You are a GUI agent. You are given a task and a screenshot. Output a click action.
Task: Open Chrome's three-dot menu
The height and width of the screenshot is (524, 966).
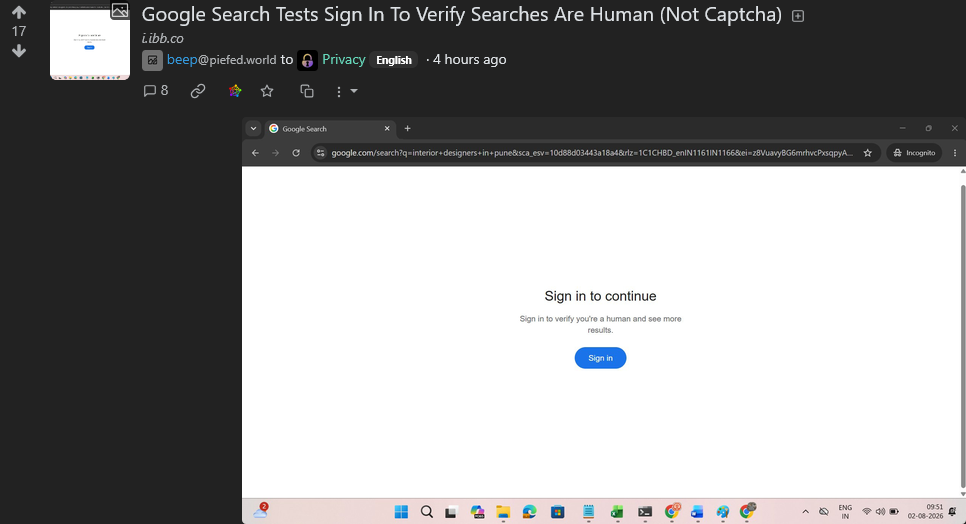click(955, 153)
